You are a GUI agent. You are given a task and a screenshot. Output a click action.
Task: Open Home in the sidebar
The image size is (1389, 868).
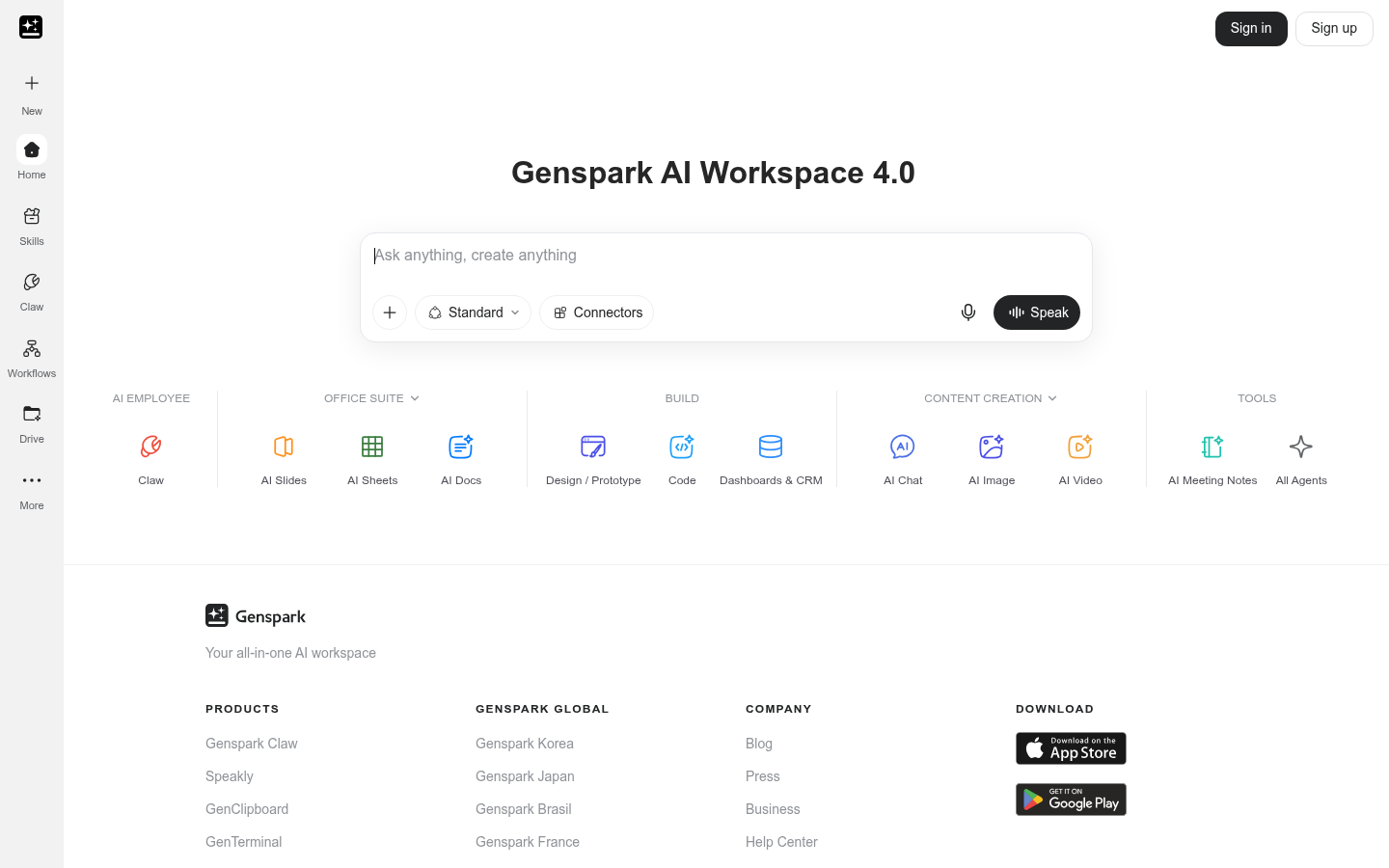(x=32, y=158)
